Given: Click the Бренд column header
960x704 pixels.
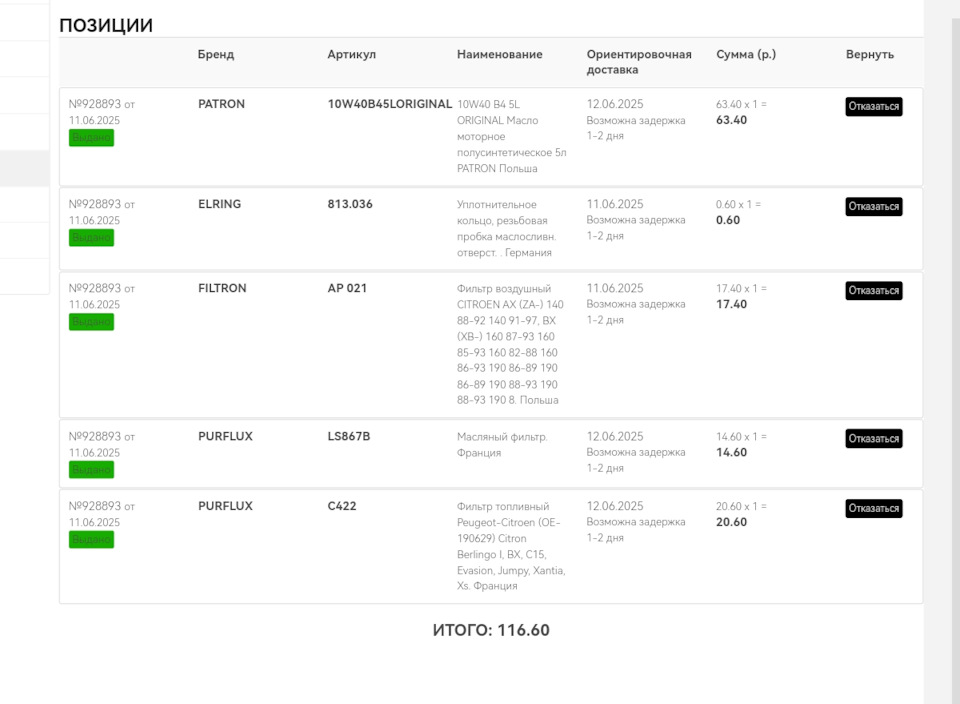Looking at the screenshot, I should 216,55.
